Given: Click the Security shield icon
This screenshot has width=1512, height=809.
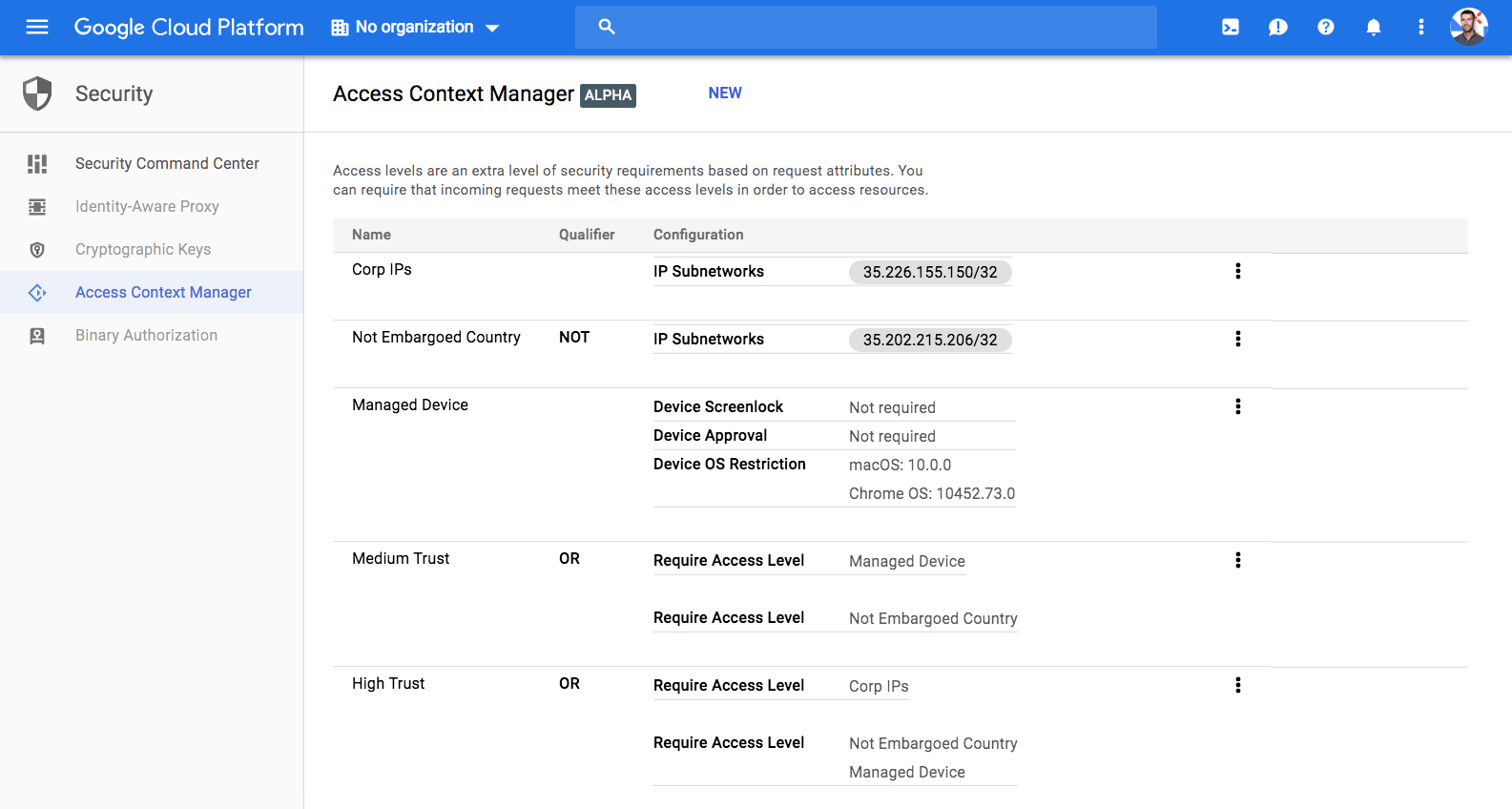Looking at the screenshot, I should pos(37,93).
